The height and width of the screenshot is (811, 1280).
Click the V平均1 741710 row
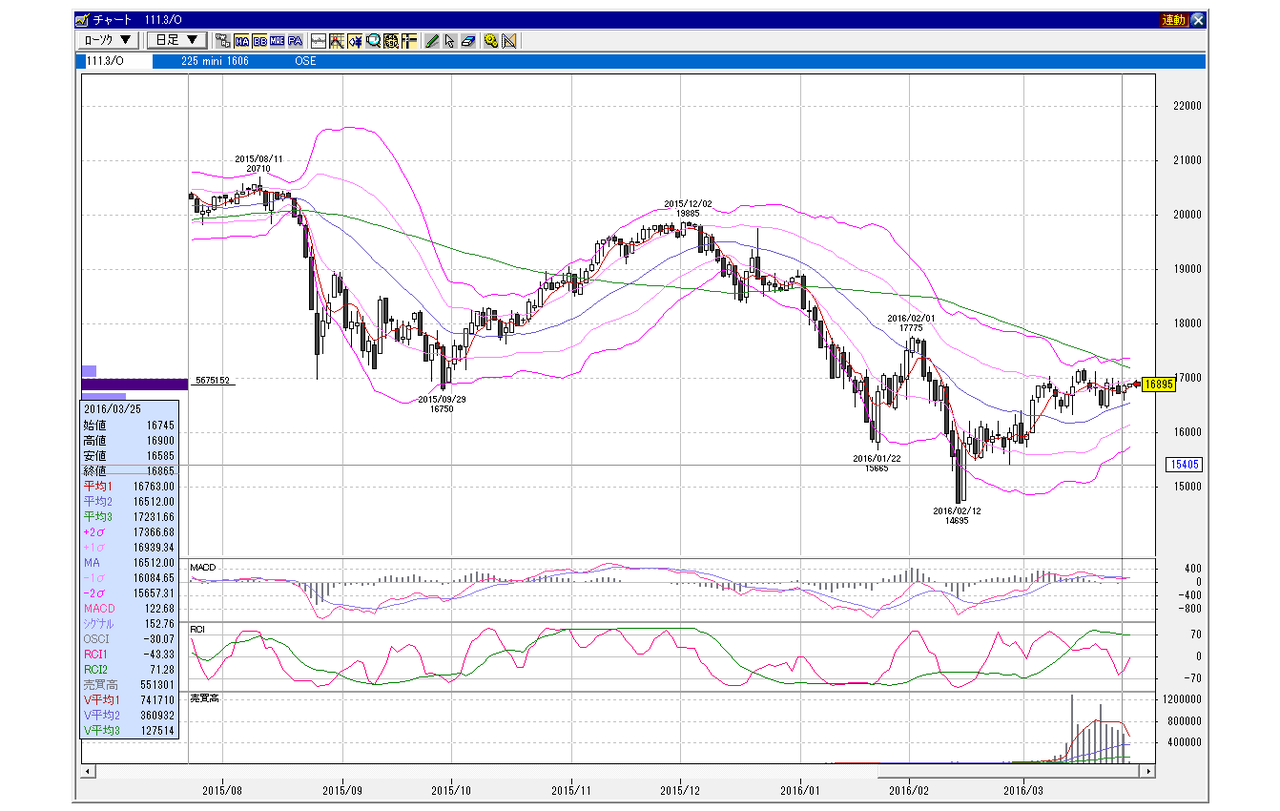click(129, 700)
